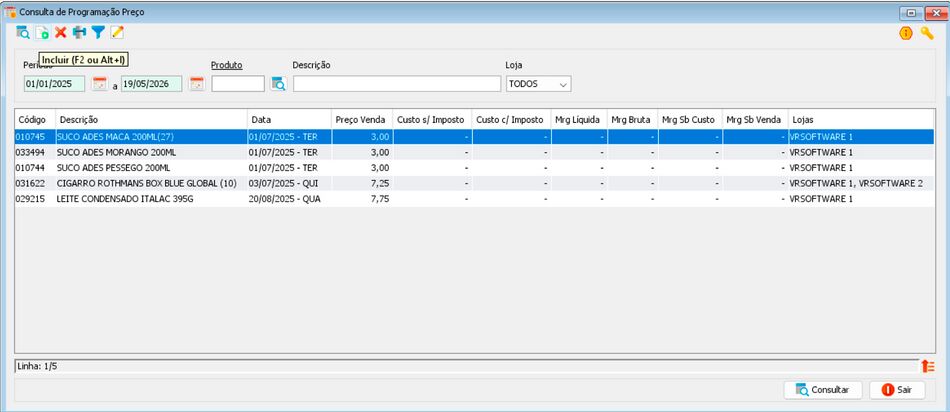Click the Custo c/ Imposto column header
The height and width of the screenshot is (412, 950).
coord(511,120)
